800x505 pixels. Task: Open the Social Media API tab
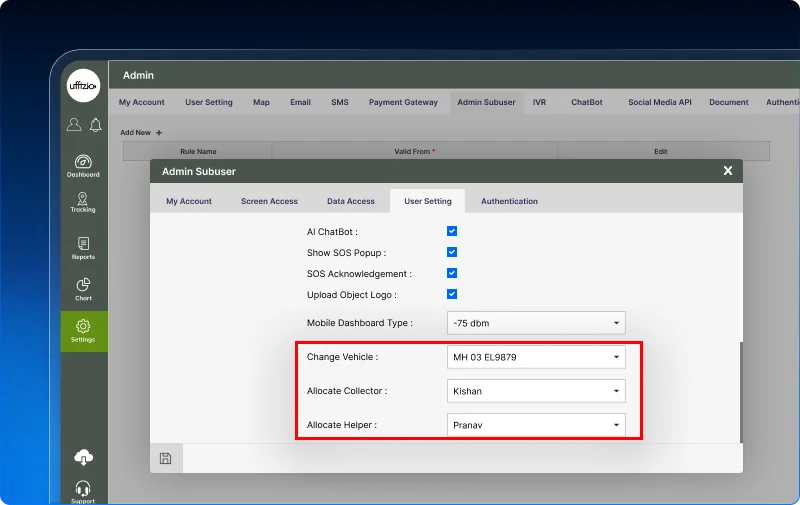pyautogui.click(x=660, y=102)
